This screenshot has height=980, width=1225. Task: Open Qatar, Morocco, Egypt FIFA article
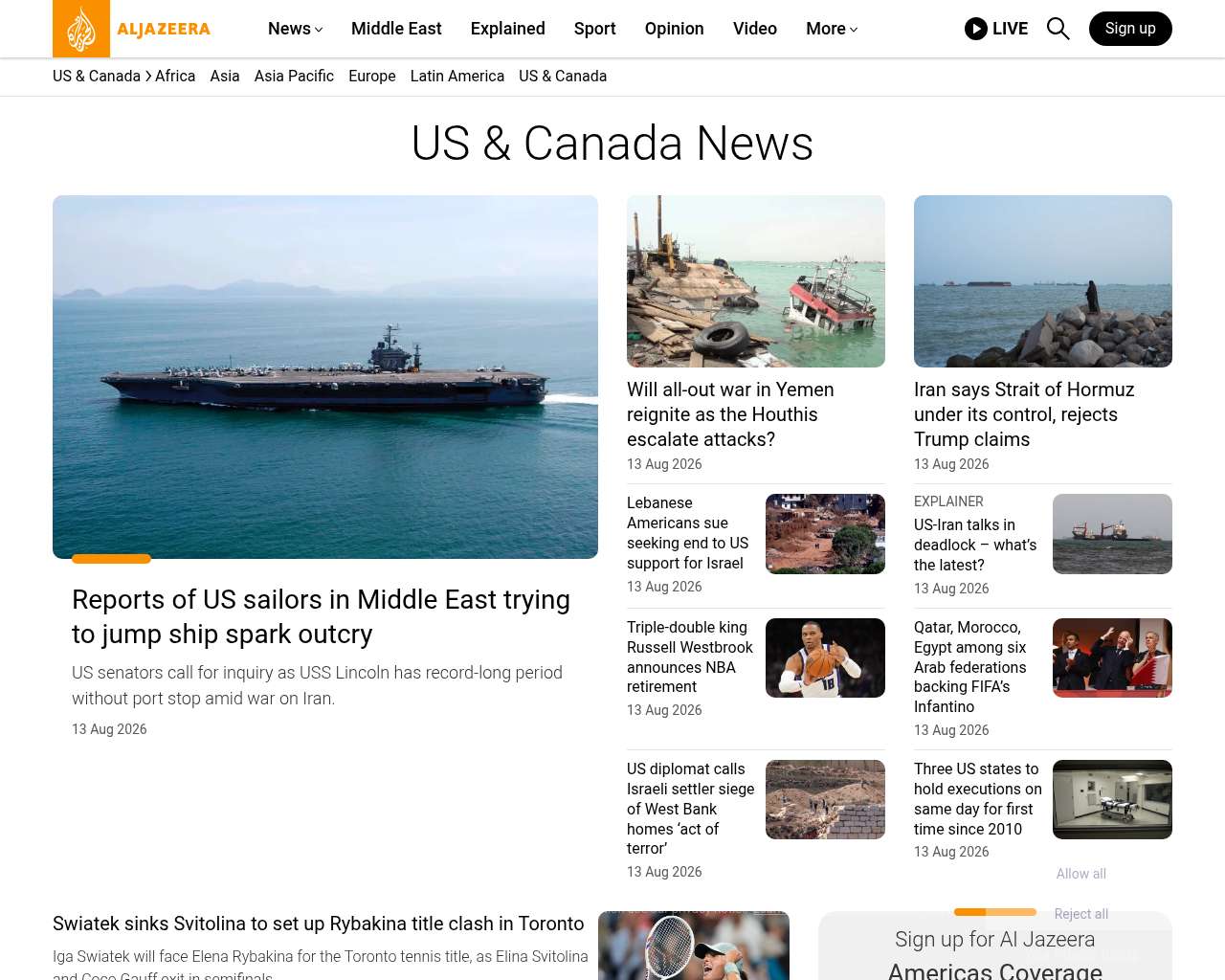point(970,667)
